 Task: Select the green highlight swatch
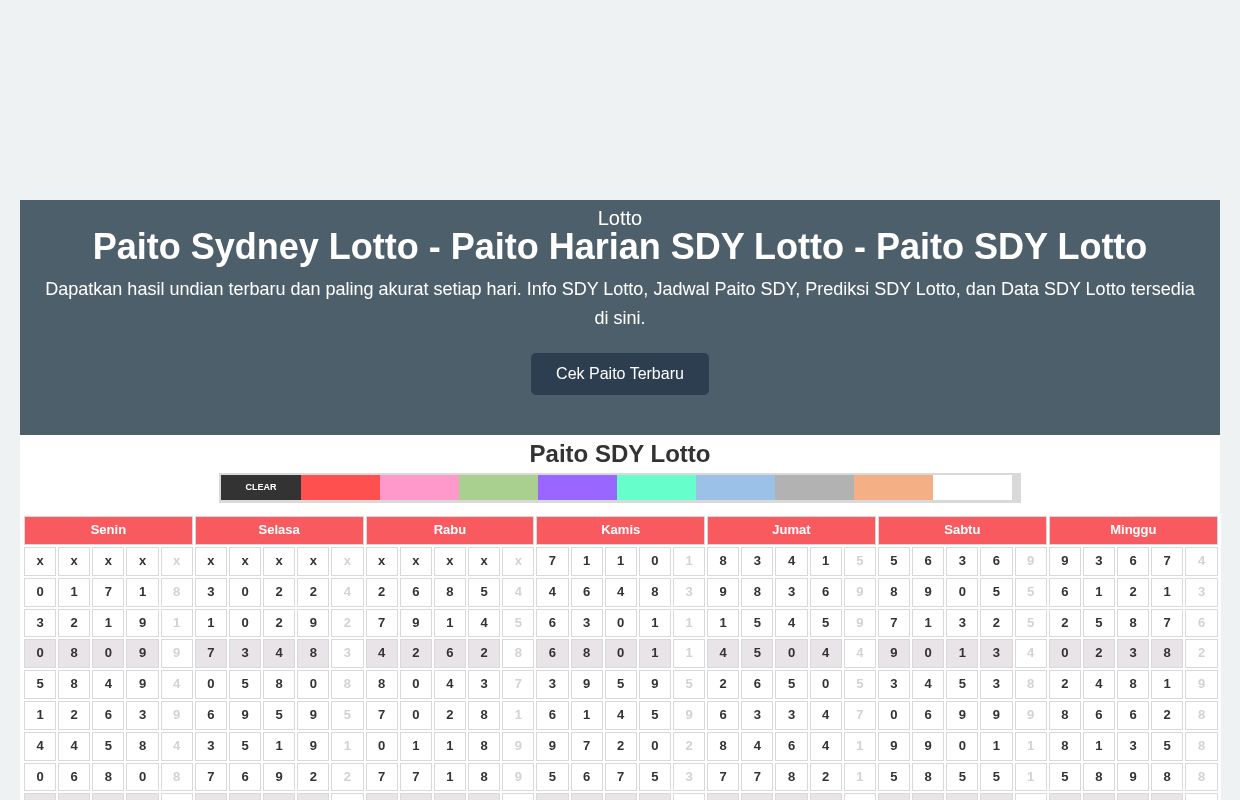point(498,487)
